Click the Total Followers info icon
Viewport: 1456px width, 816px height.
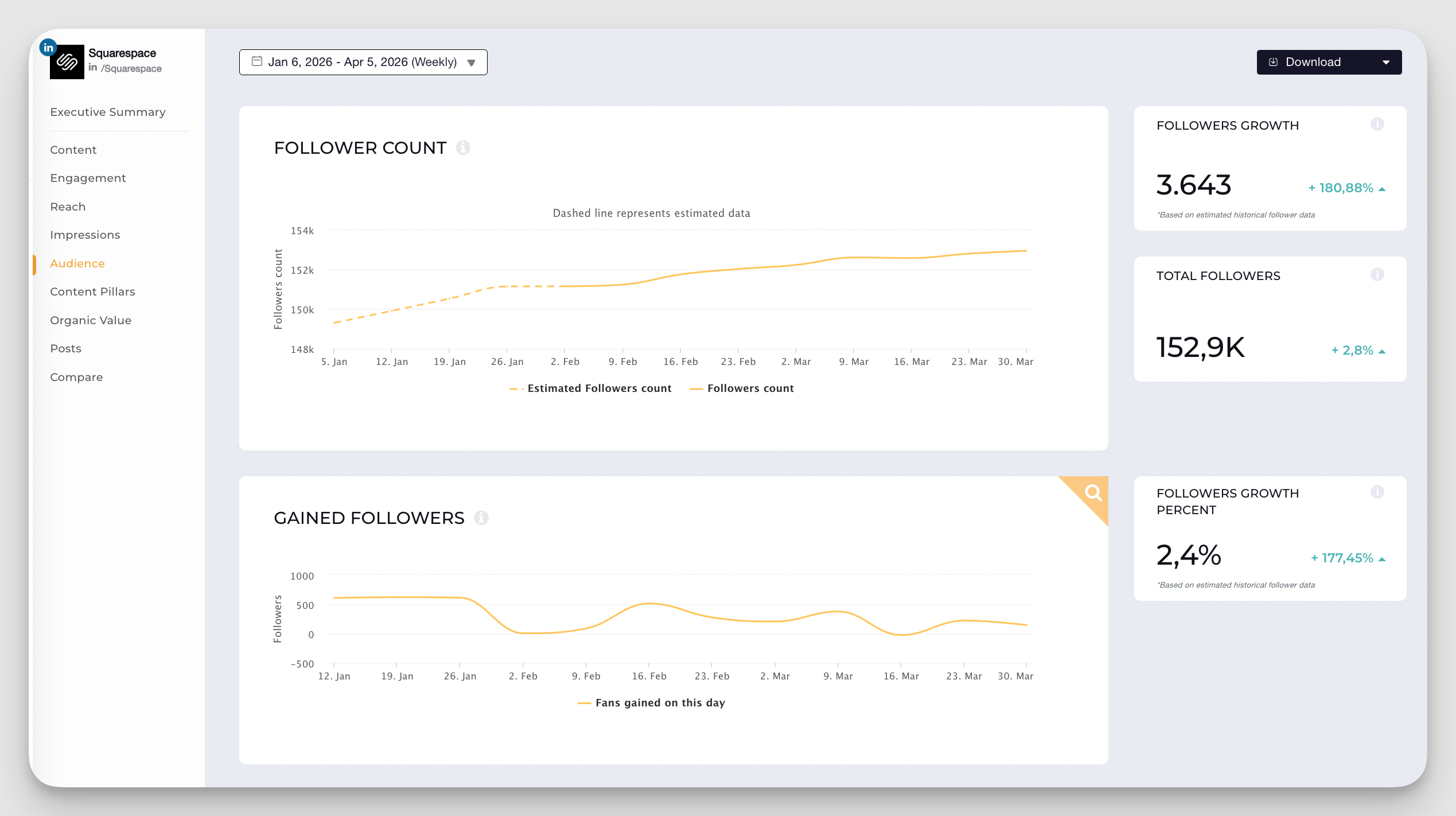(1377, 274)
